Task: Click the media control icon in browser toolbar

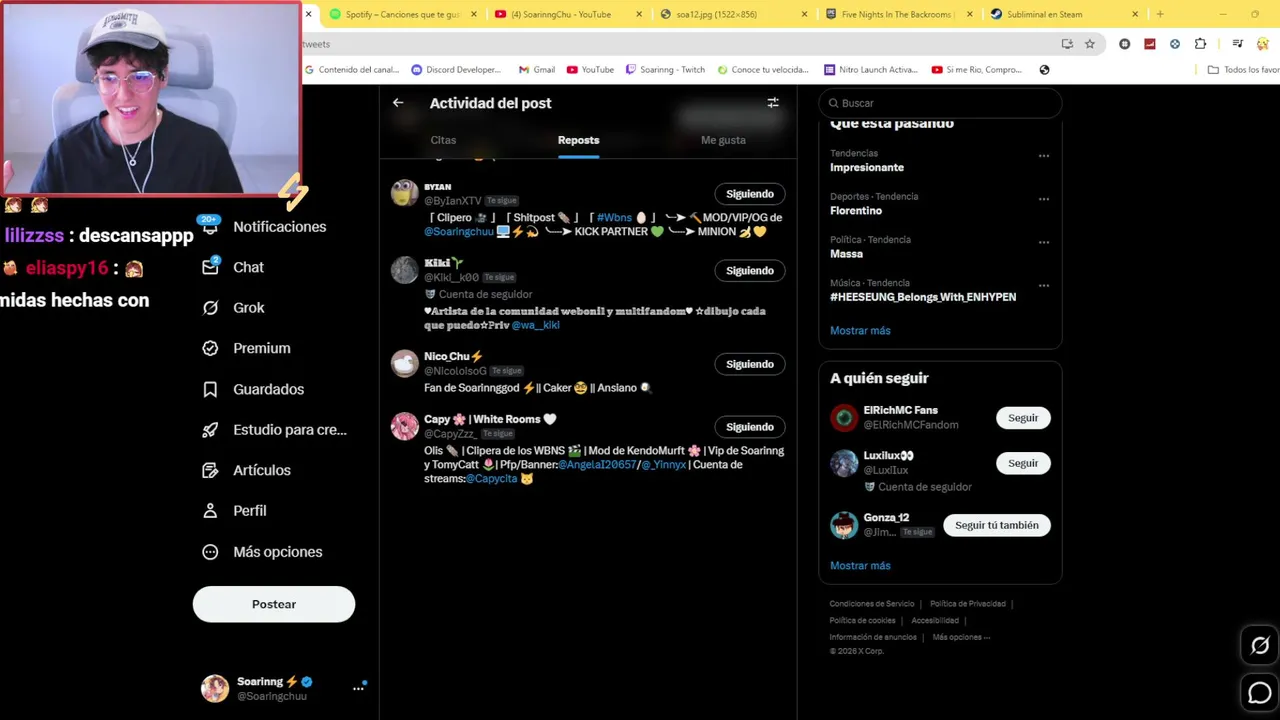Action: [1237, 44]
